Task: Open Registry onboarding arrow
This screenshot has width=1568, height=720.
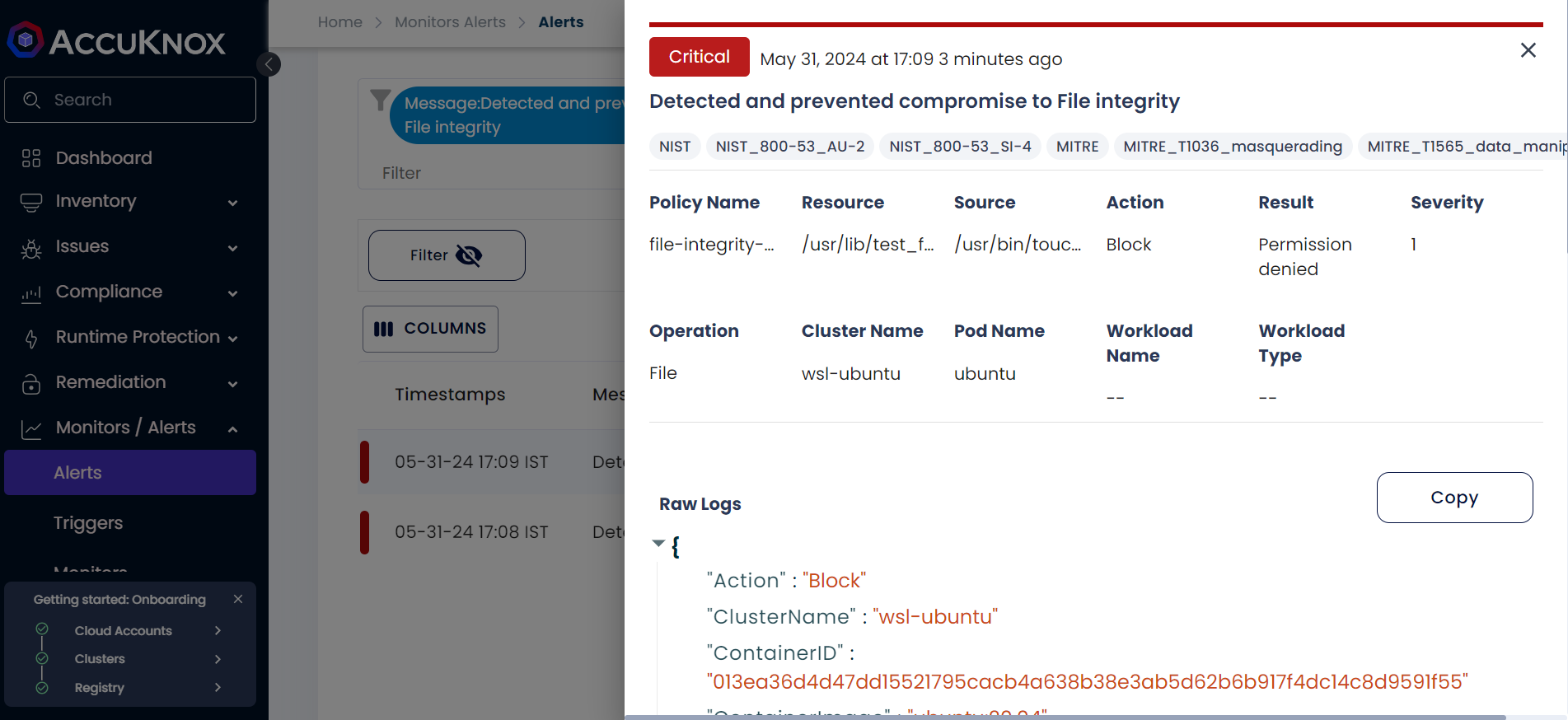Action: pyautogui.click(x=218, y=687)
